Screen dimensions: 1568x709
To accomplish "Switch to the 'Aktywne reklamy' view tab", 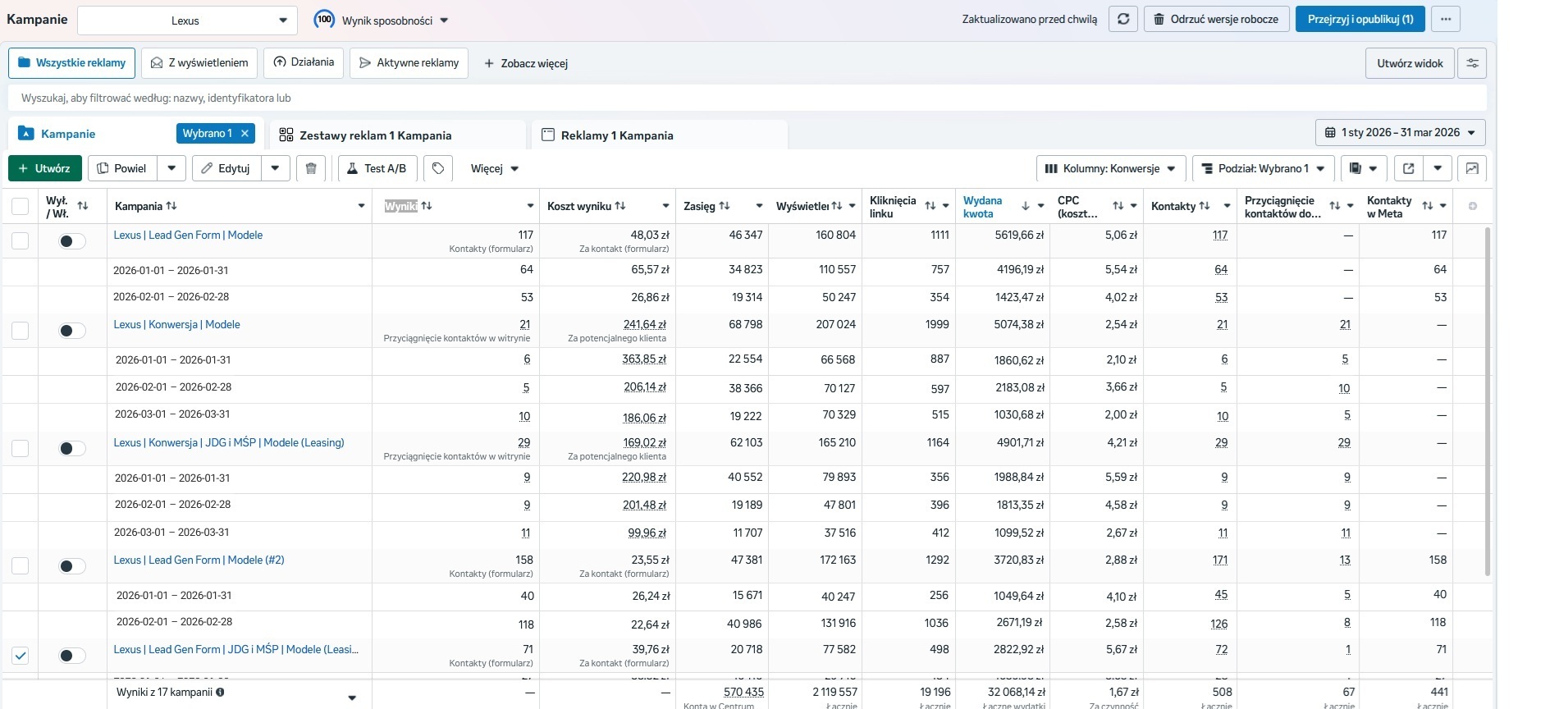I will (x=409, y=63).
